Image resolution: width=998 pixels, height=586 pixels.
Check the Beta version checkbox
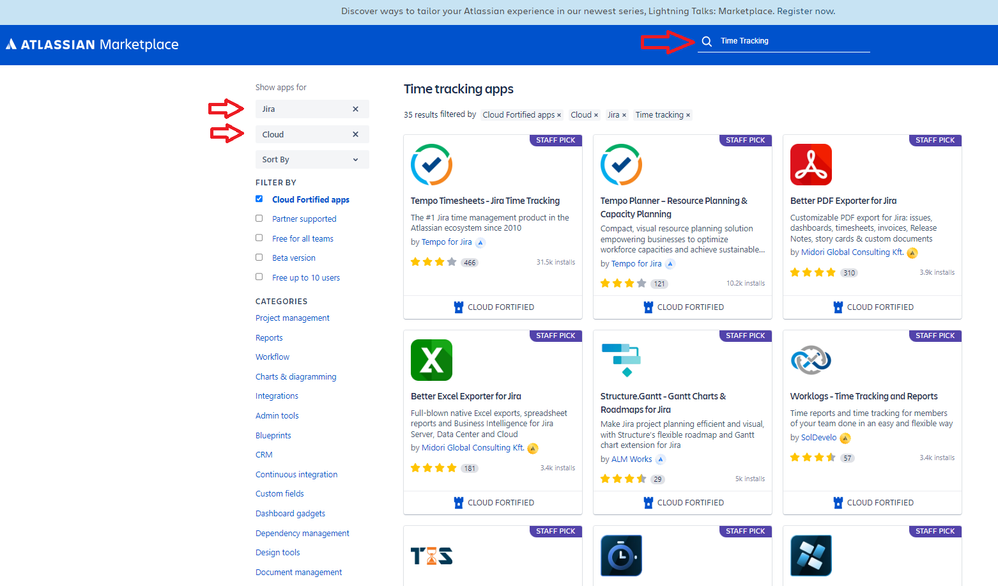coord(259,258)
